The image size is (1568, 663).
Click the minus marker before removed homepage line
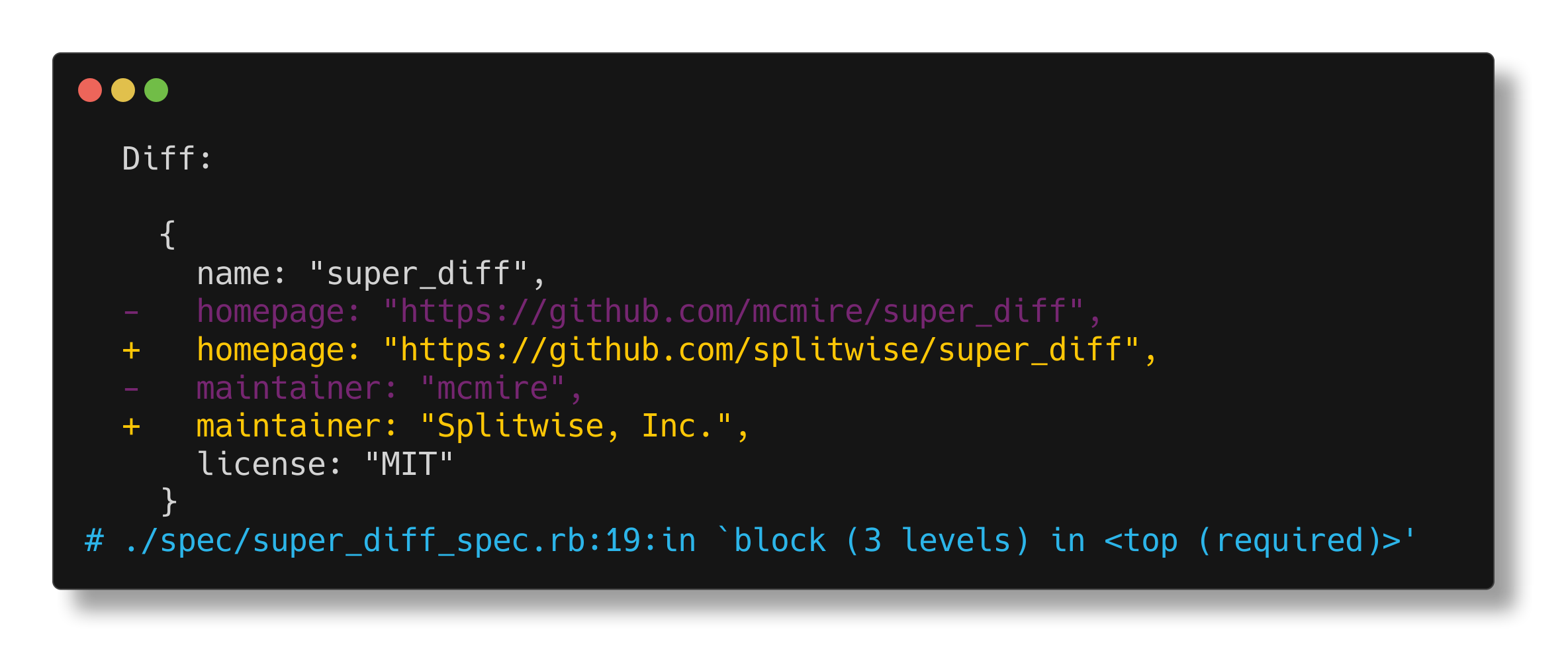131,312
